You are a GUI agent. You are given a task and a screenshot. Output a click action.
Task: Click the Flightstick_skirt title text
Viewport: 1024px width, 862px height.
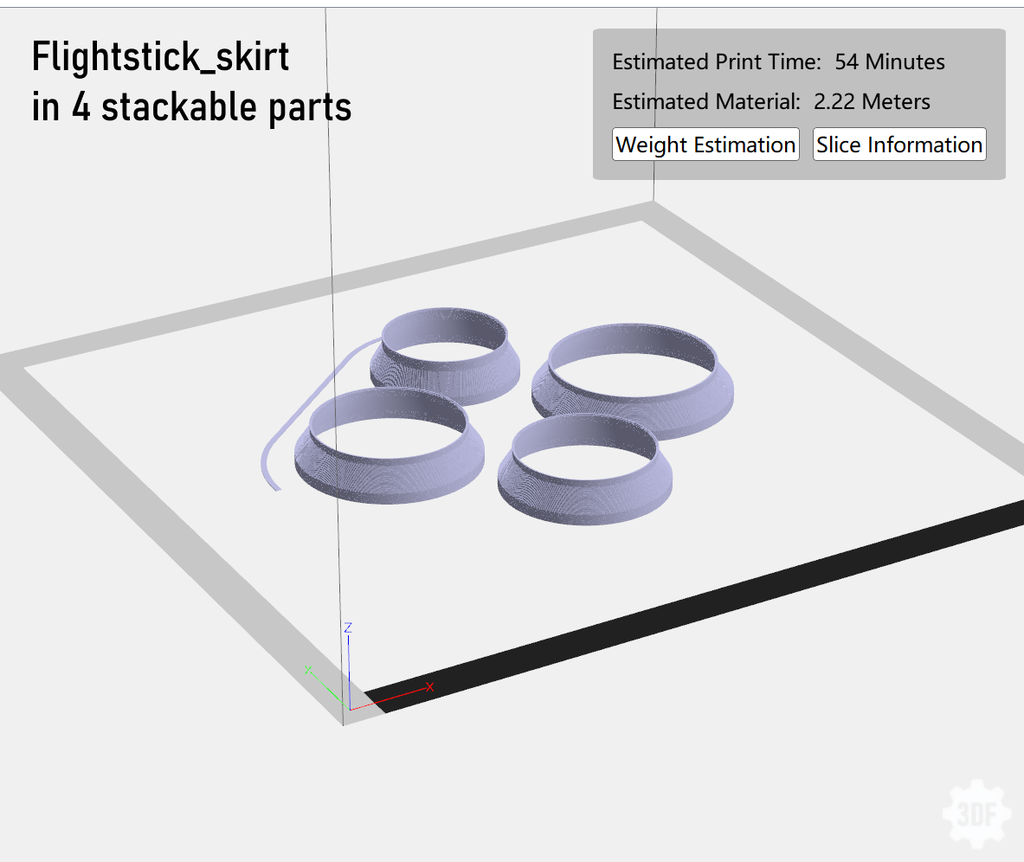(x=160, y=57)
